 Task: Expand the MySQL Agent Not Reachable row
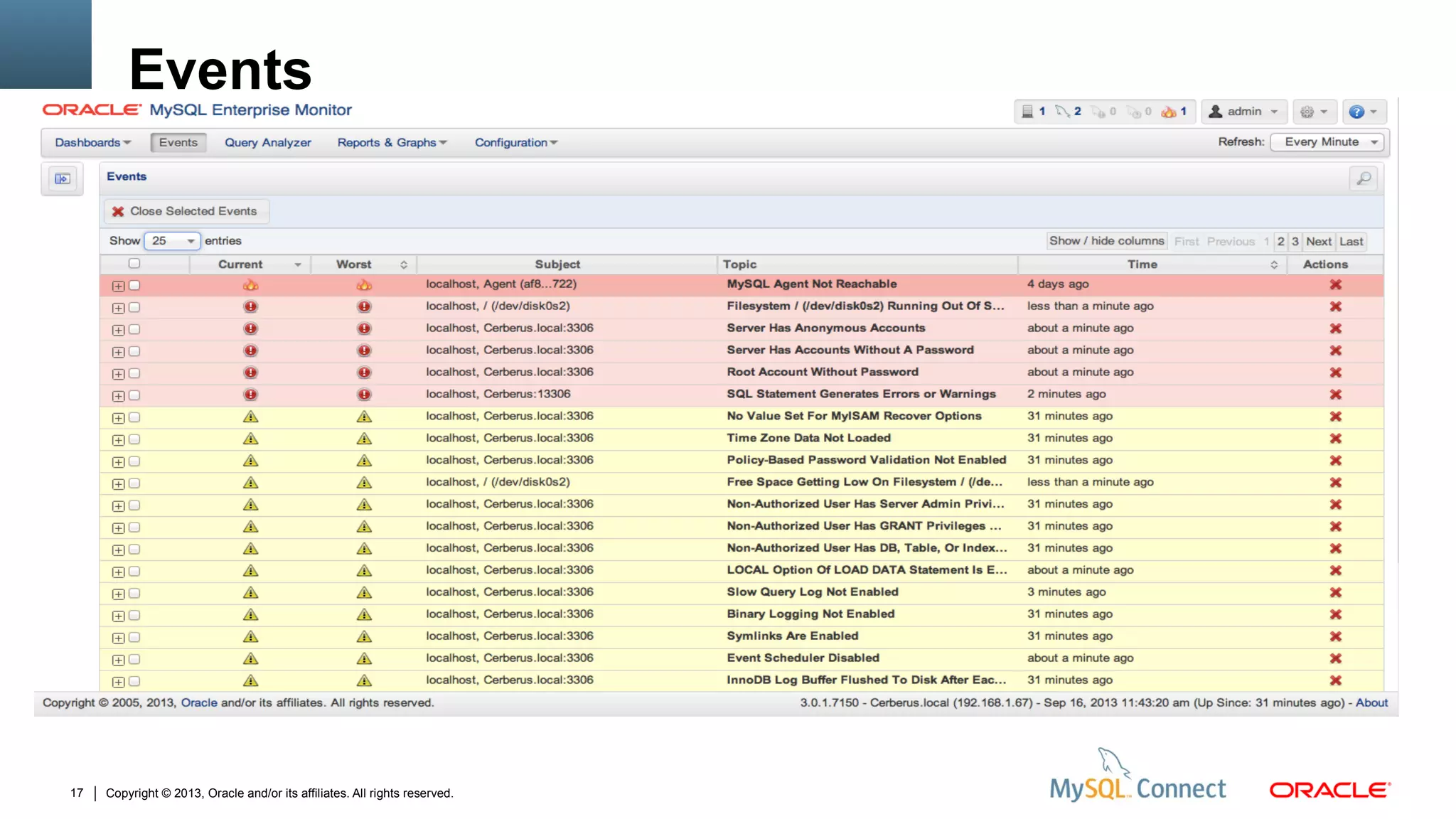tap(118, 286)
